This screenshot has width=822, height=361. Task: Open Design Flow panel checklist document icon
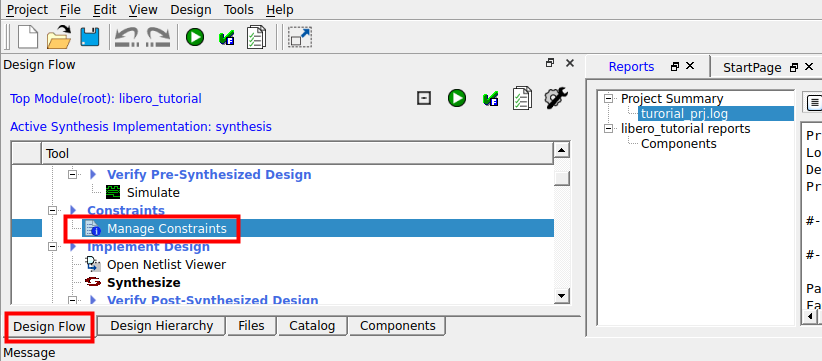(x=522, y=98)
